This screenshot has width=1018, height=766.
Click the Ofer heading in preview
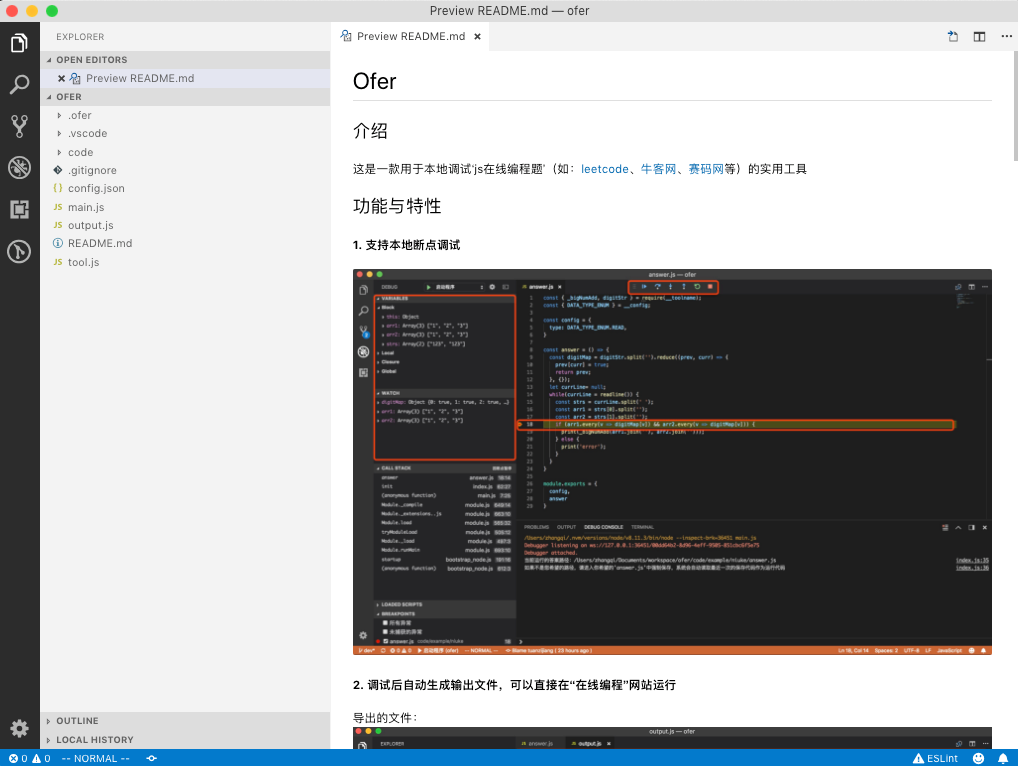pyautogui.click(x=375, y=81)
